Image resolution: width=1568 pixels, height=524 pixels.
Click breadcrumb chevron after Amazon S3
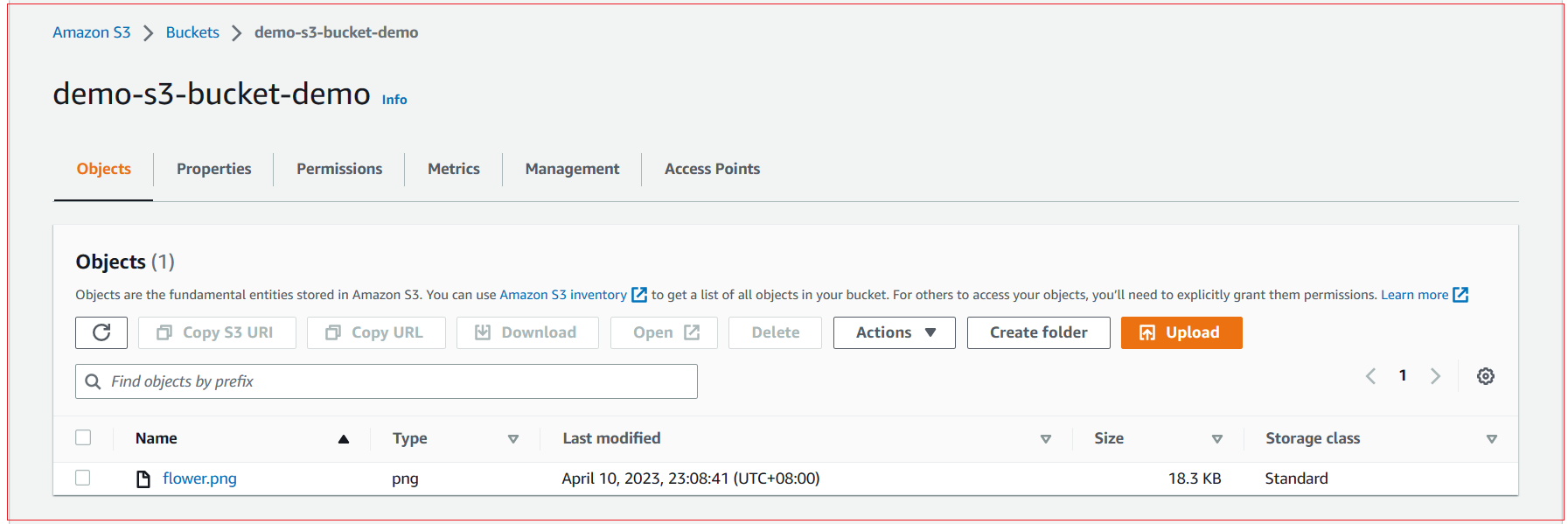148,33
